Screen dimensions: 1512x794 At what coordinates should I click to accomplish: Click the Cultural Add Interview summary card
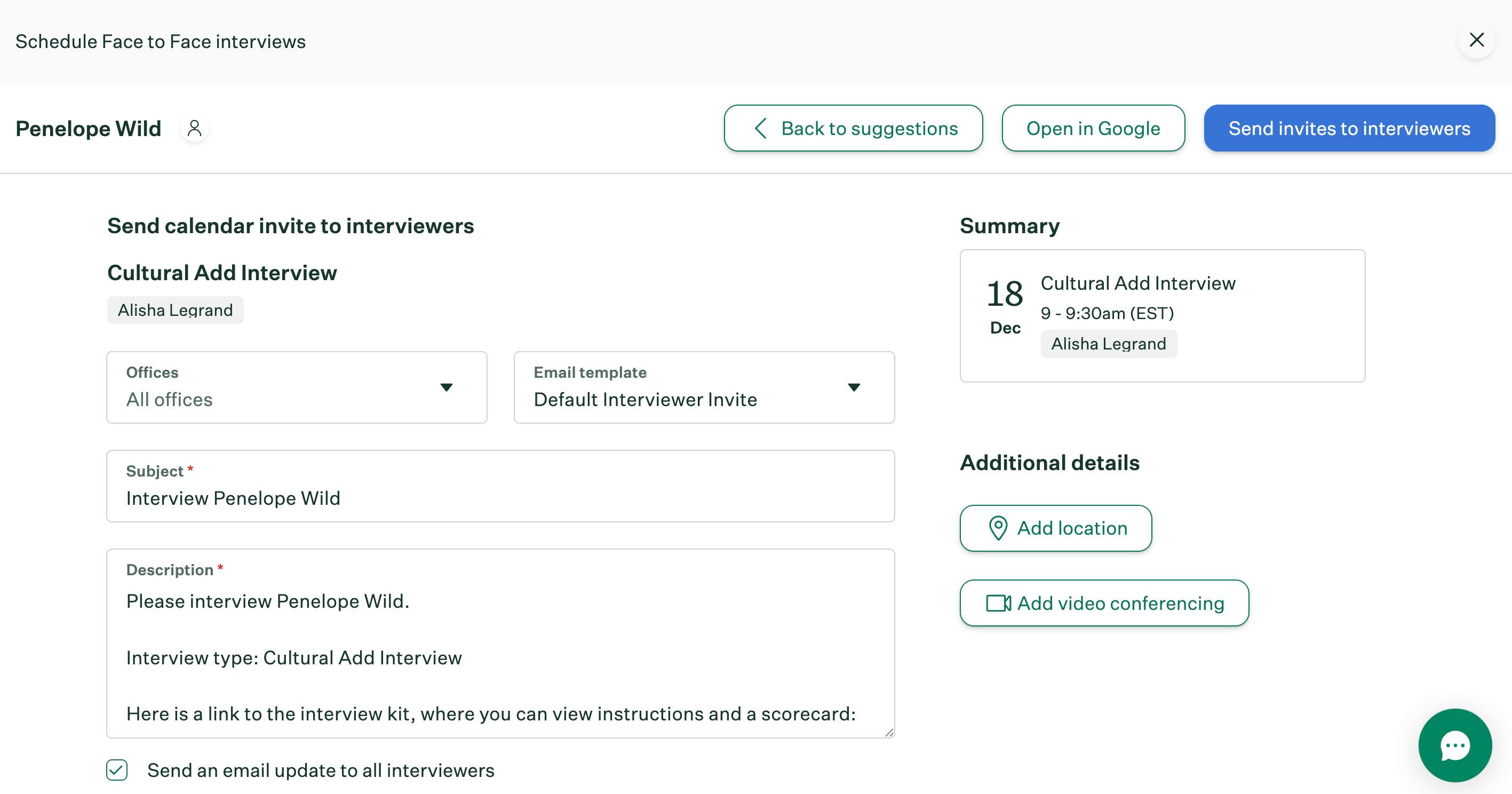(1162, 315)
